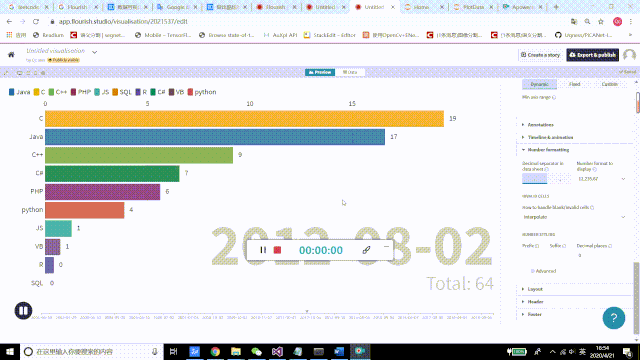The image size is (640, 360).
Task: Select desktop preview device icon
Action: point(19,73)
